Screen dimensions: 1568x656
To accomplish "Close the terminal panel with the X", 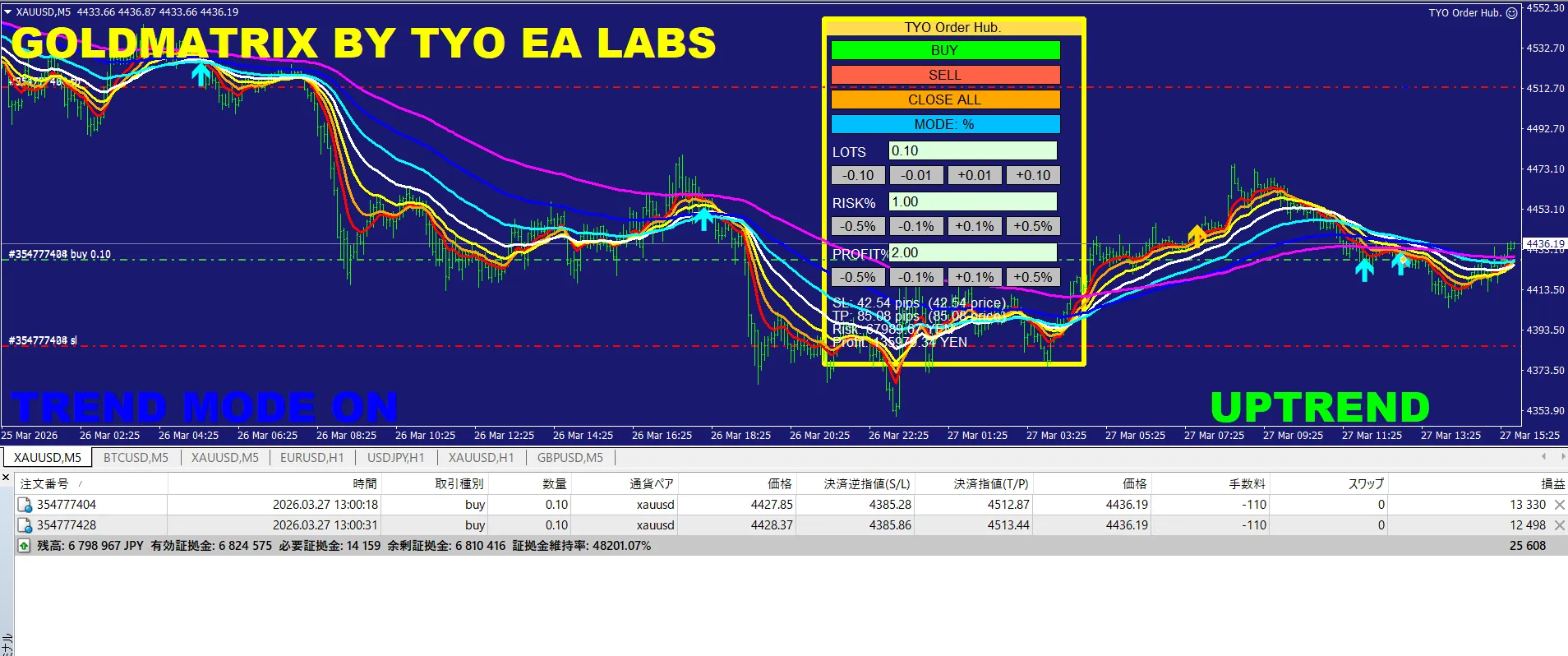I will coord(6,478).
